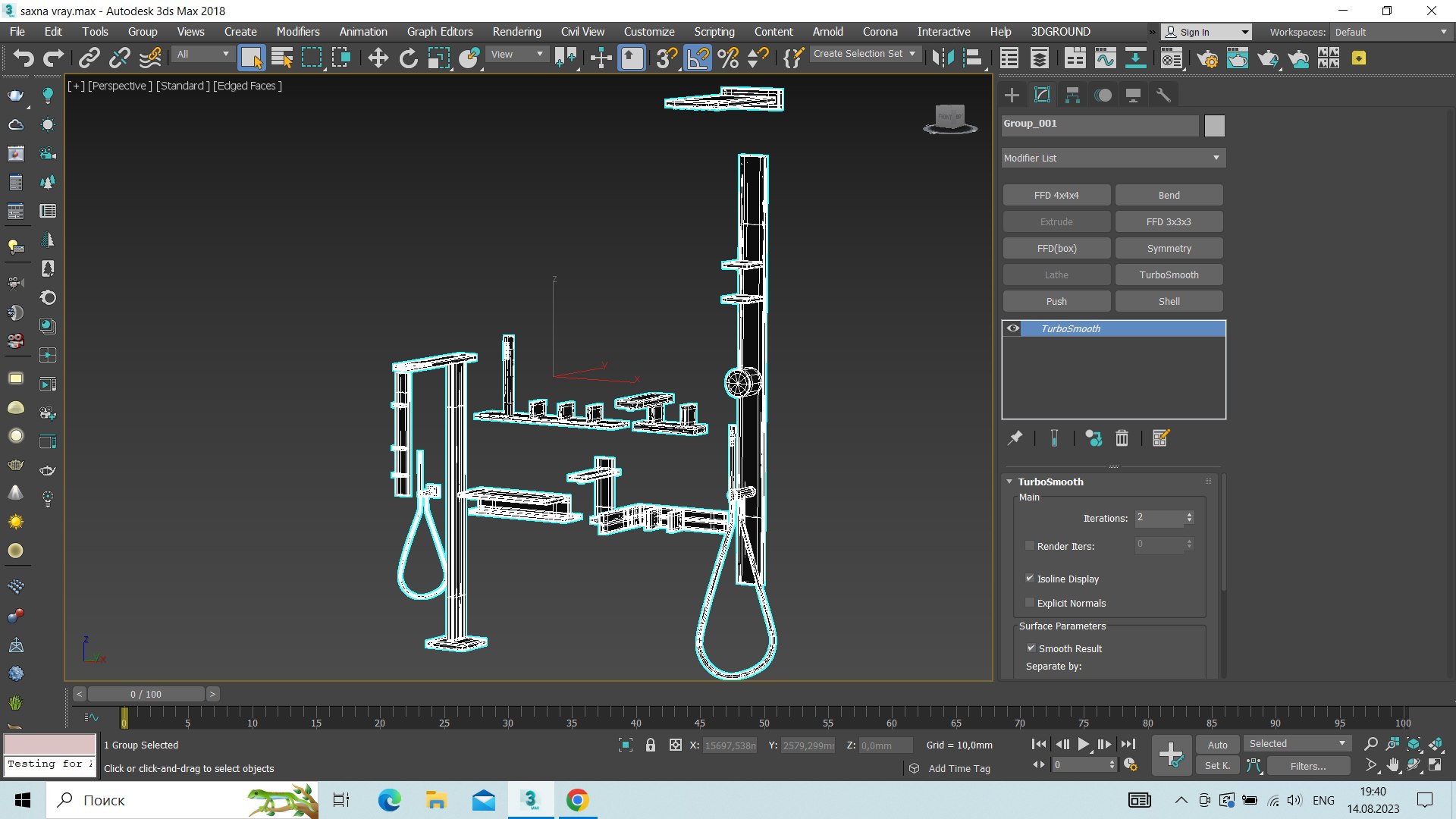Open Render Setup teapot icon
The image size is (1456, 819).
(x=1207, y=58)
